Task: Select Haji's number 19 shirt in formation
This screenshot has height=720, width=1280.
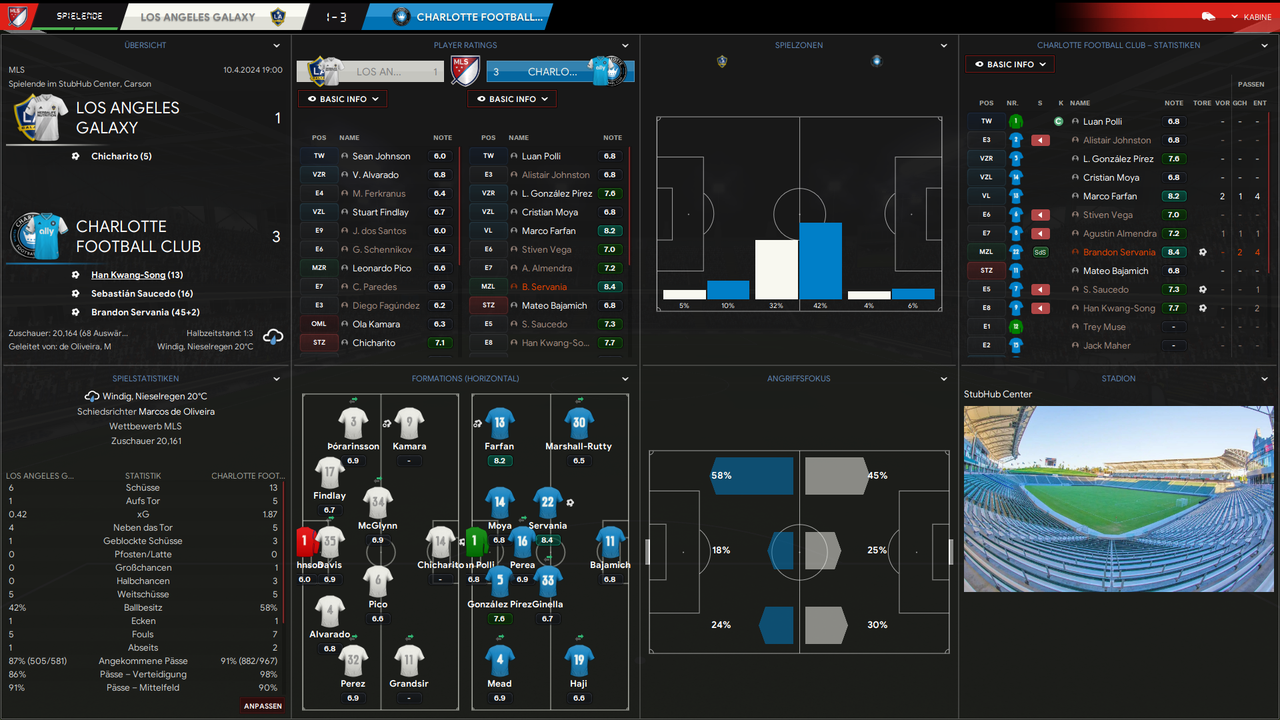Action: click(x=579, y=660)
